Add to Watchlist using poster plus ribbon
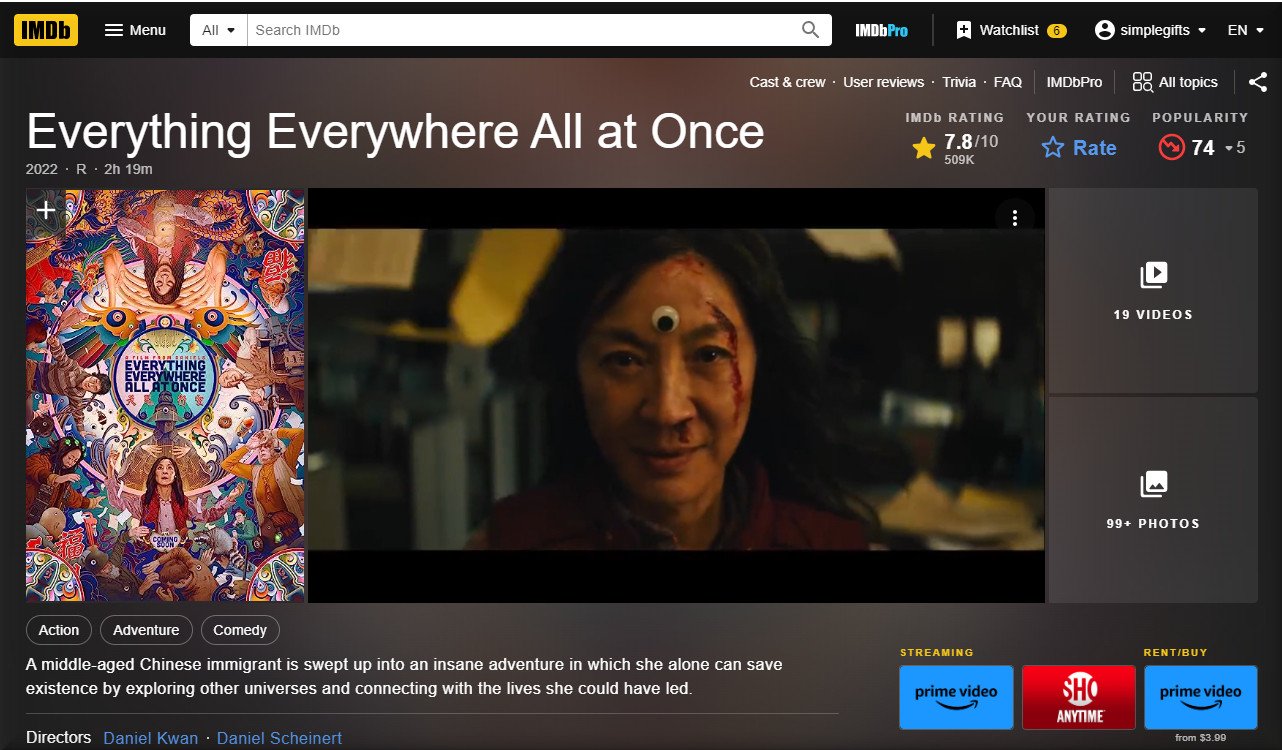Screen dimensions: 1282x750 (46, 211)
